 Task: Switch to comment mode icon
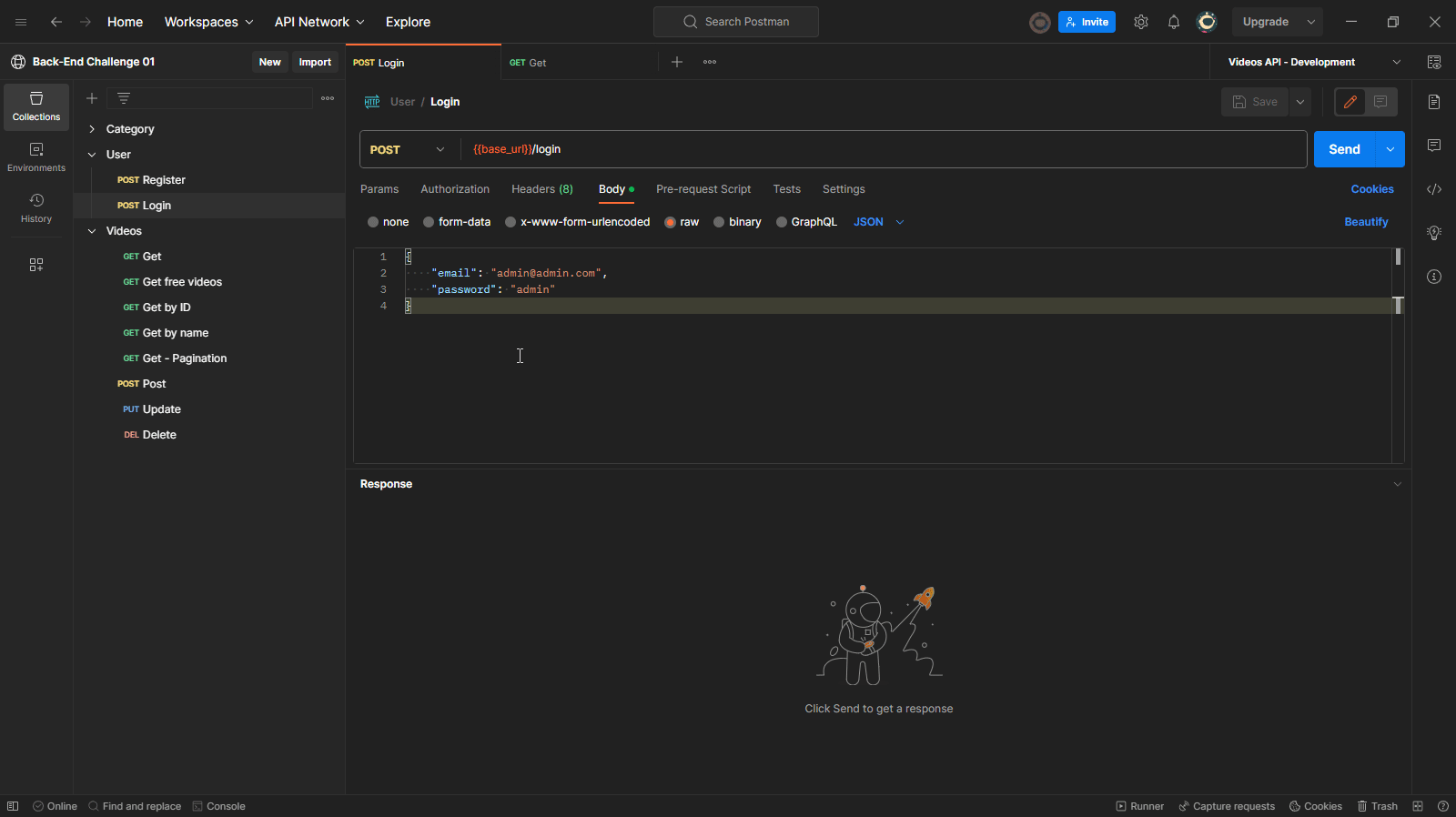(1380, 102)
